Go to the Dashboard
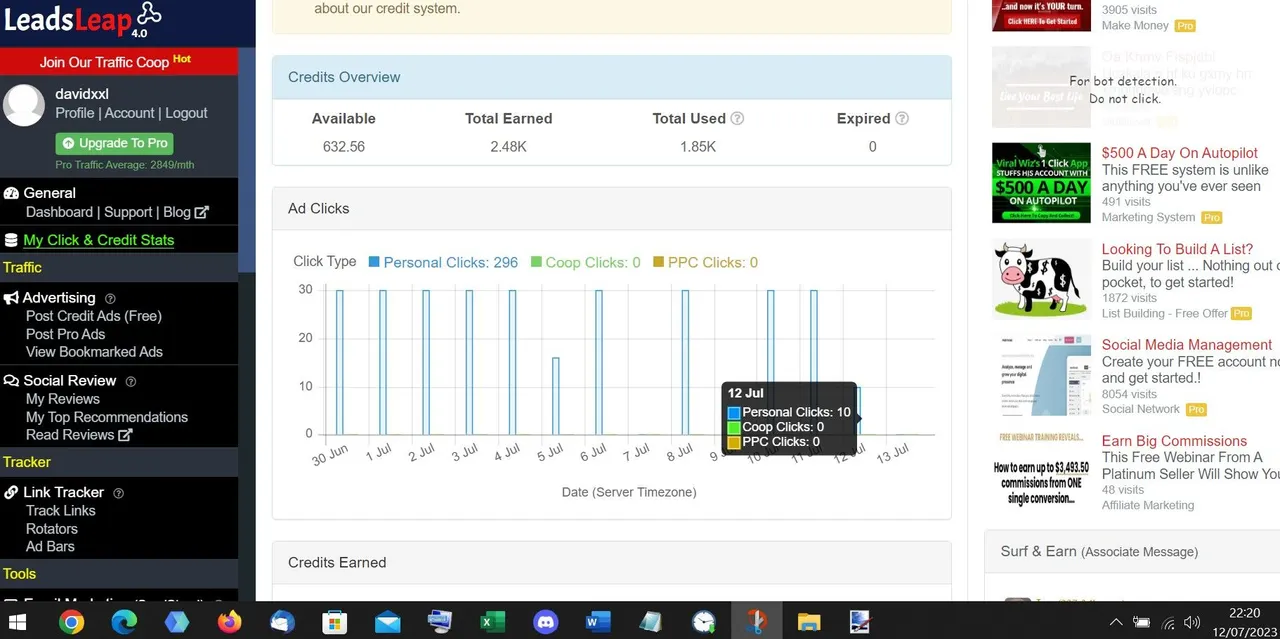Image resolution: width=1280 pixels, height=639 pixels. pyautogui.click(x=59, y=212)
